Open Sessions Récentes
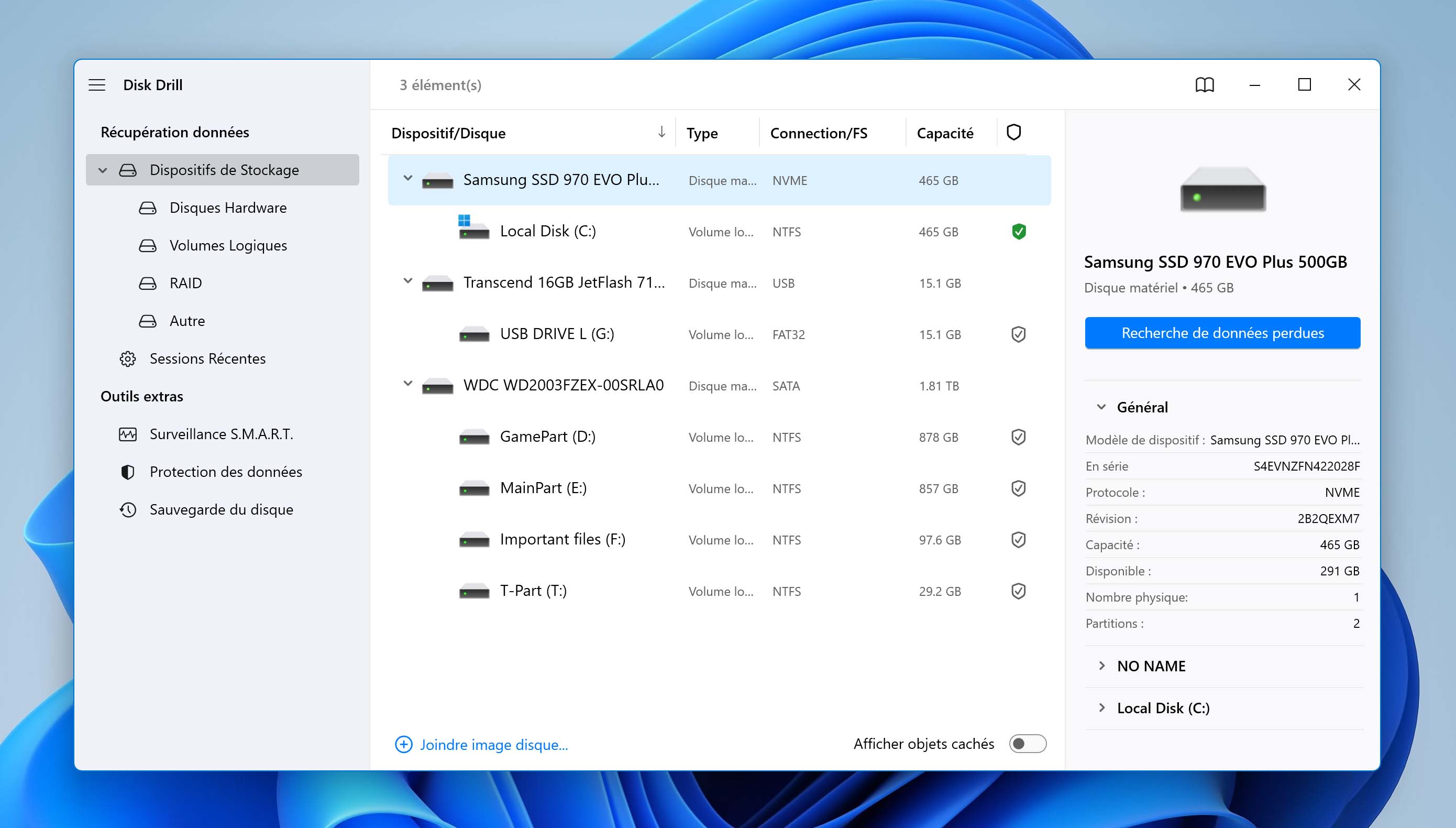Screen dimensions: 1456x828 pos(222,359)
